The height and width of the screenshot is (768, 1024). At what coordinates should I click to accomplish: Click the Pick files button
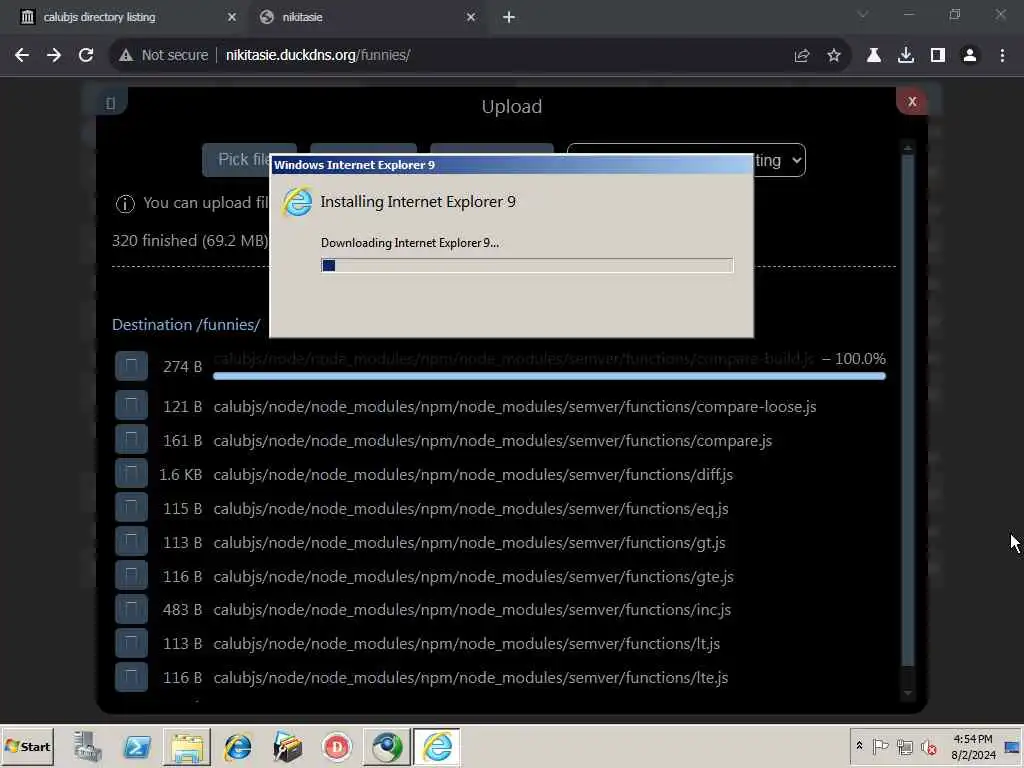(236, 160)
